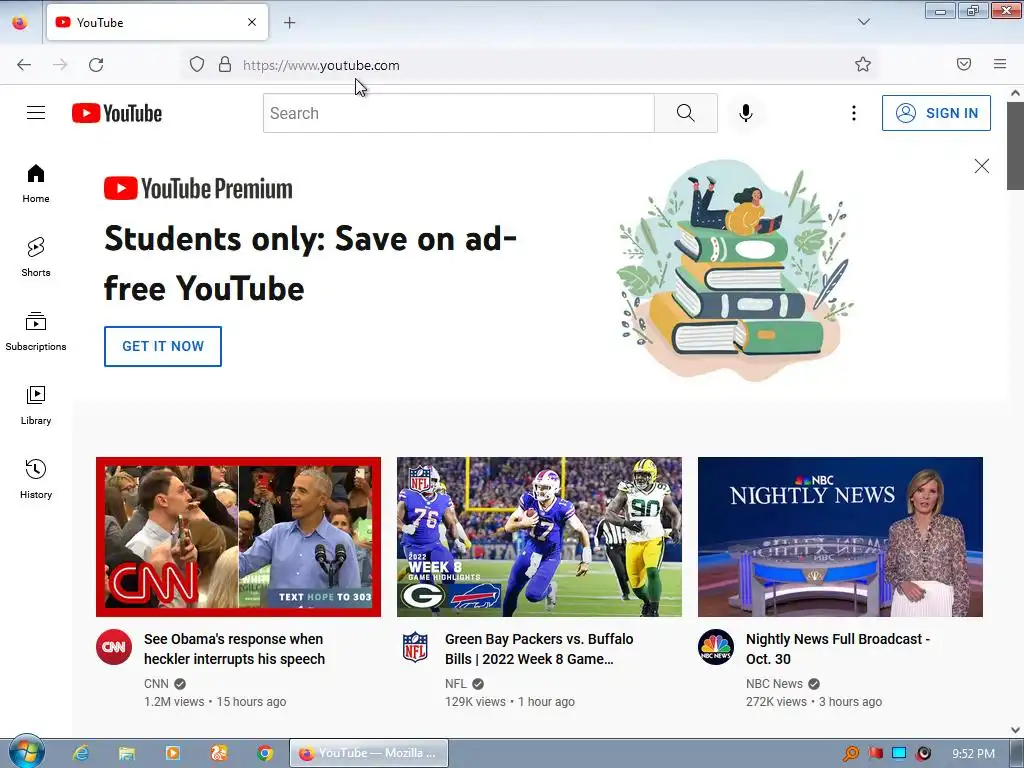
Task: Click the YouTube Mozilla taskbar button
Action: point(369,753)
